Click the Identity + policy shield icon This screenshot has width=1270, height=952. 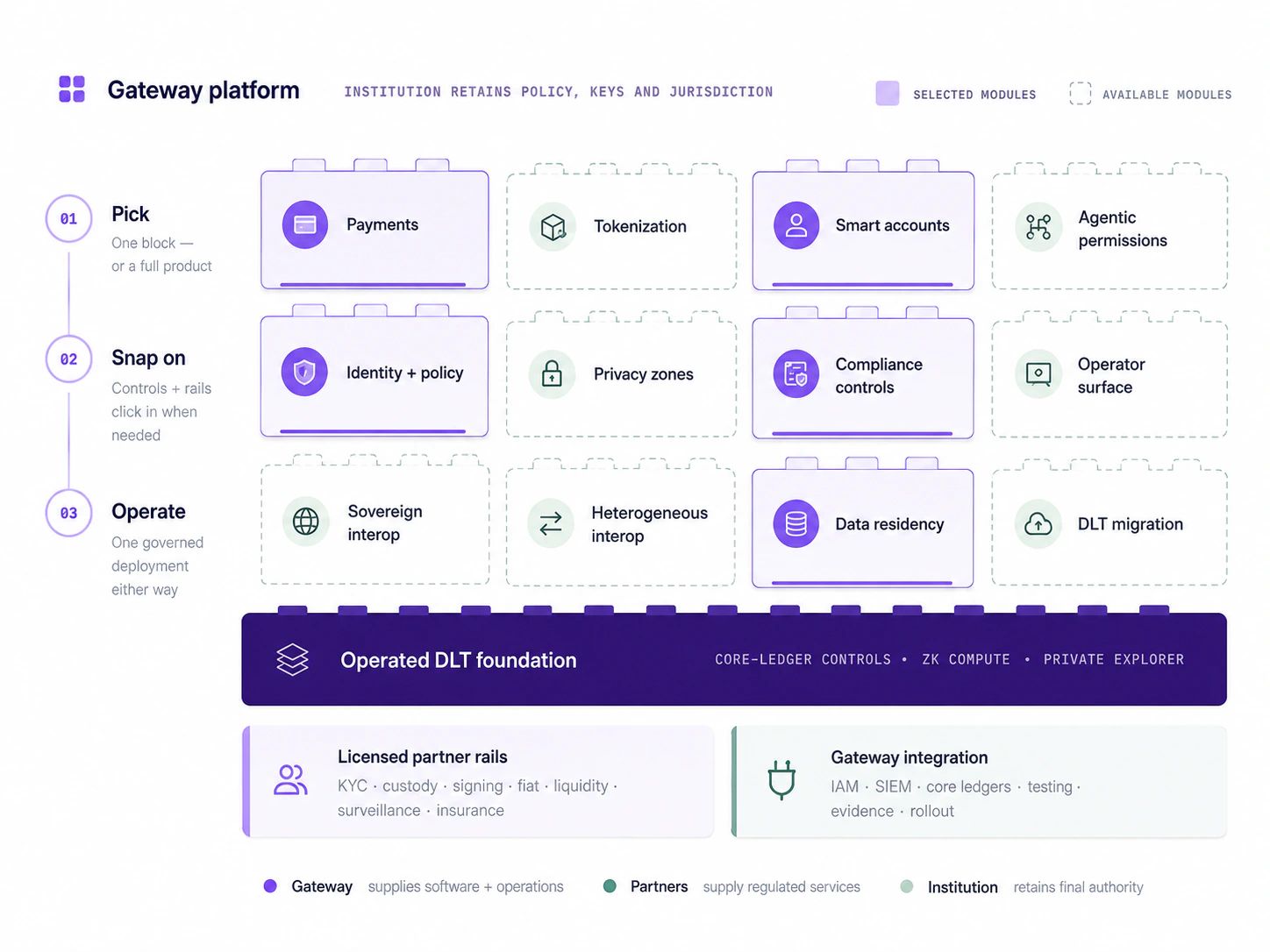(304, 373)
